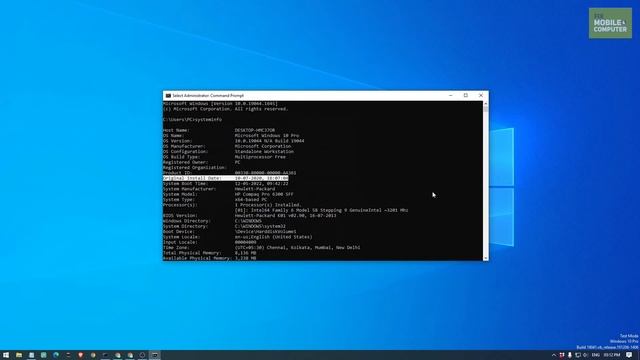Click the System Model HP Compaq line

pos(228,194)
